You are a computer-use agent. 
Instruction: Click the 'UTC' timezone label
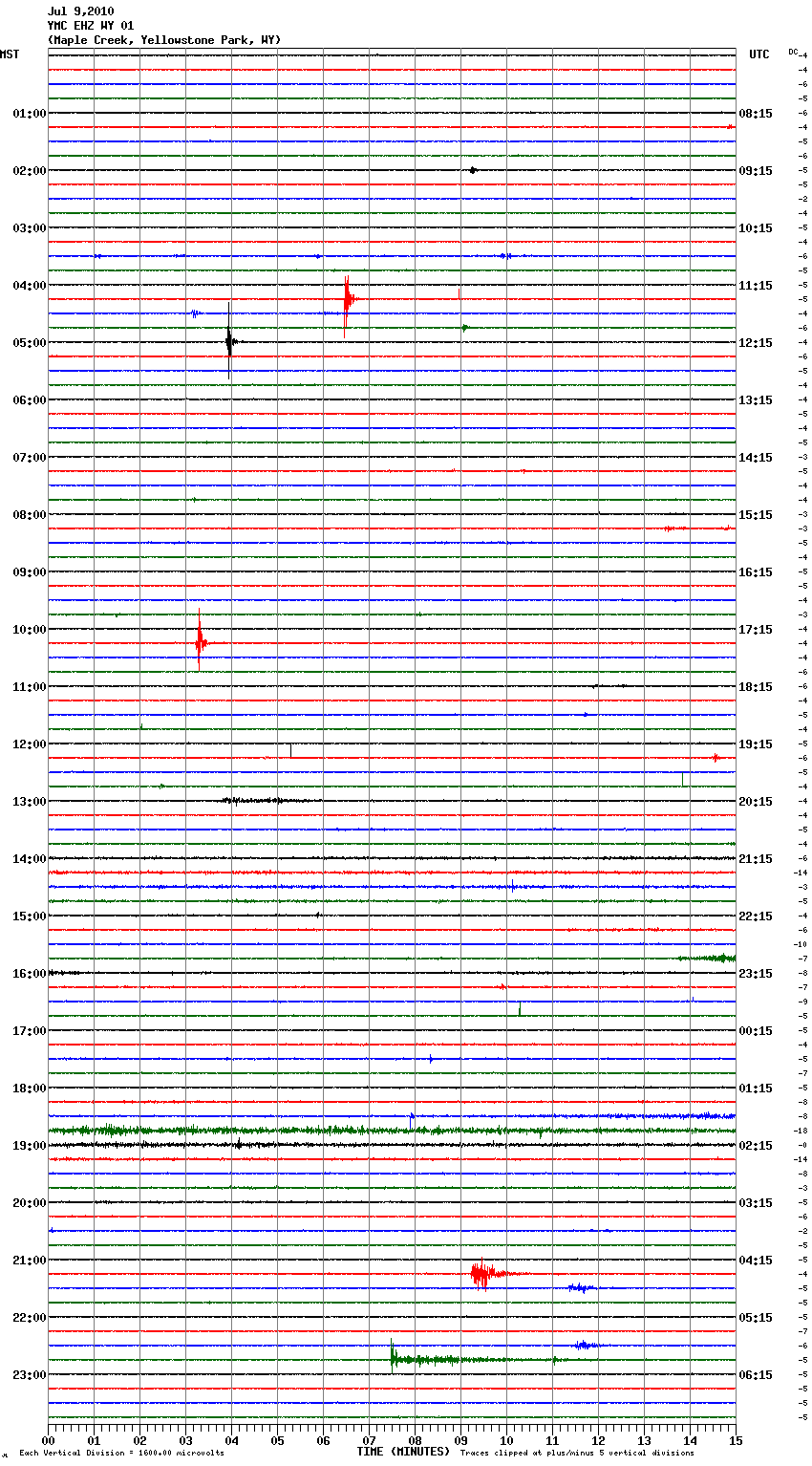tap(759, 54)
